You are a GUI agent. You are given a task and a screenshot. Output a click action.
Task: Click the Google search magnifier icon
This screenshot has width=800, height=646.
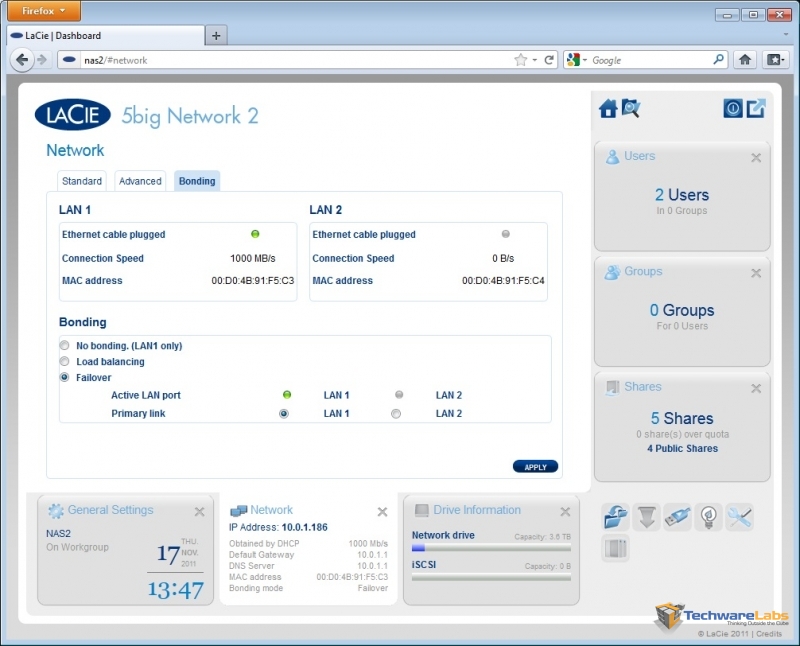pos(718,59)
